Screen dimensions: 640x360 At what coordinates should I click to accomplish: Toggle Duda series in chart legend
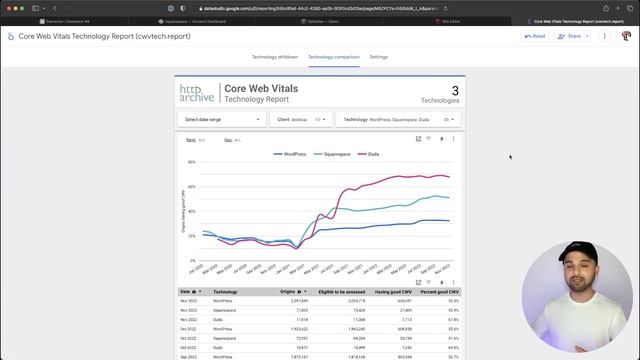(368, 154)
